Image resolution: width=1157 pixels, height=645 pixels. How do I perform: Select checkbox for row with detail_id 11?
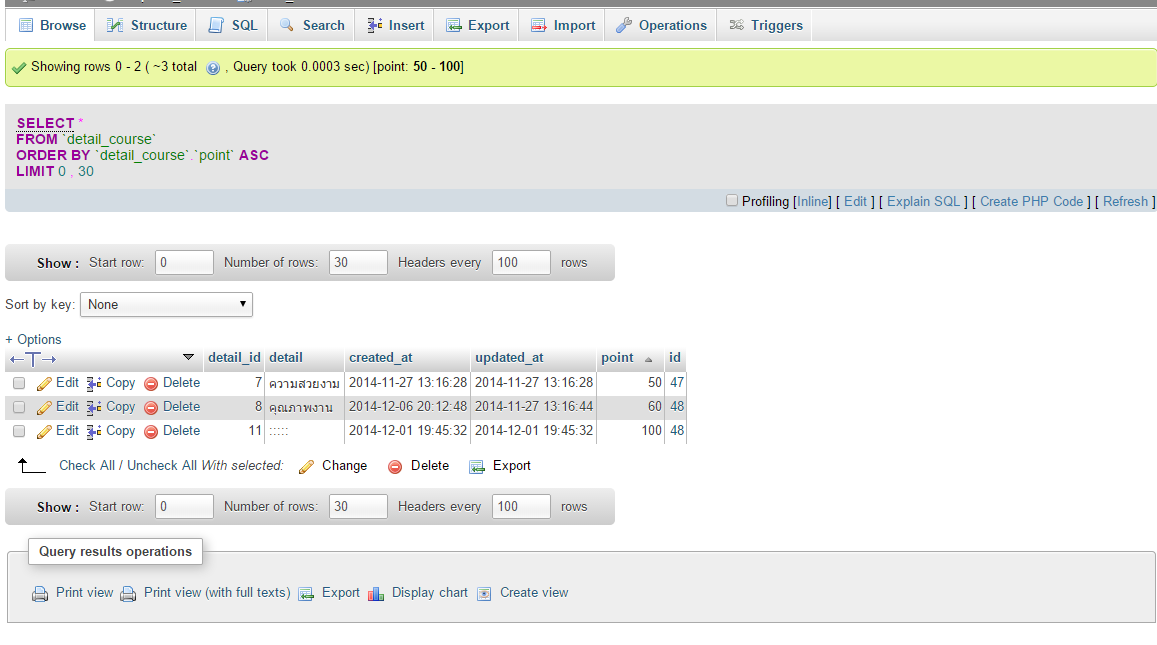19,431
